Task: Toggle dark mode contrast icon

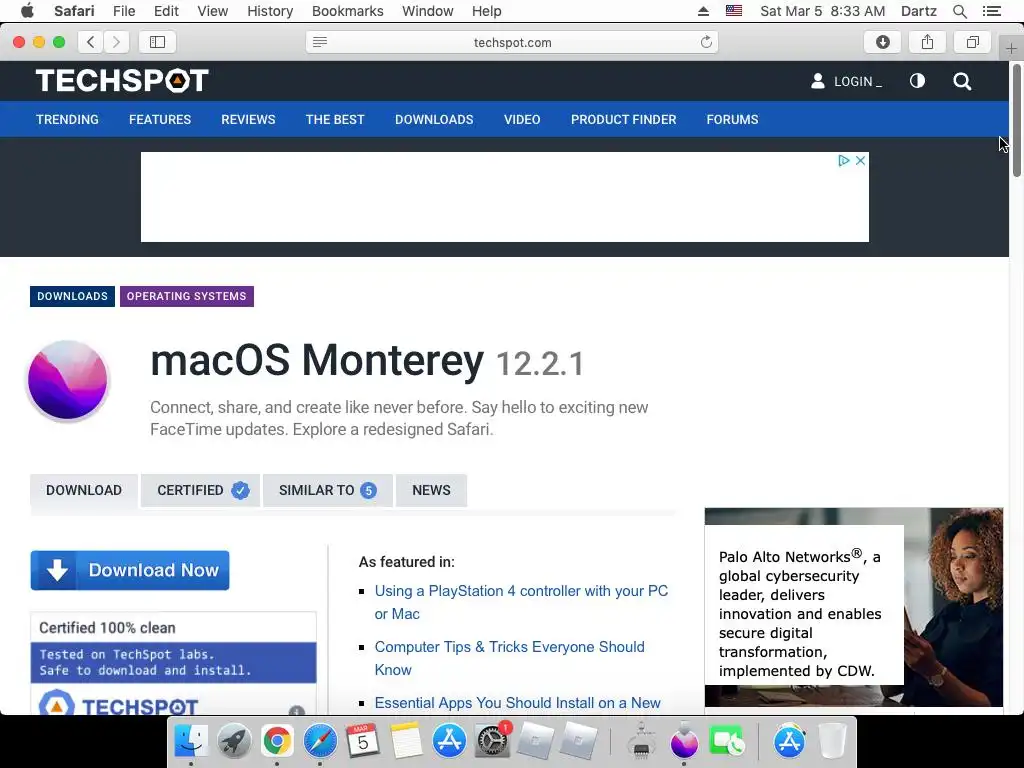Action: point(918,81)
